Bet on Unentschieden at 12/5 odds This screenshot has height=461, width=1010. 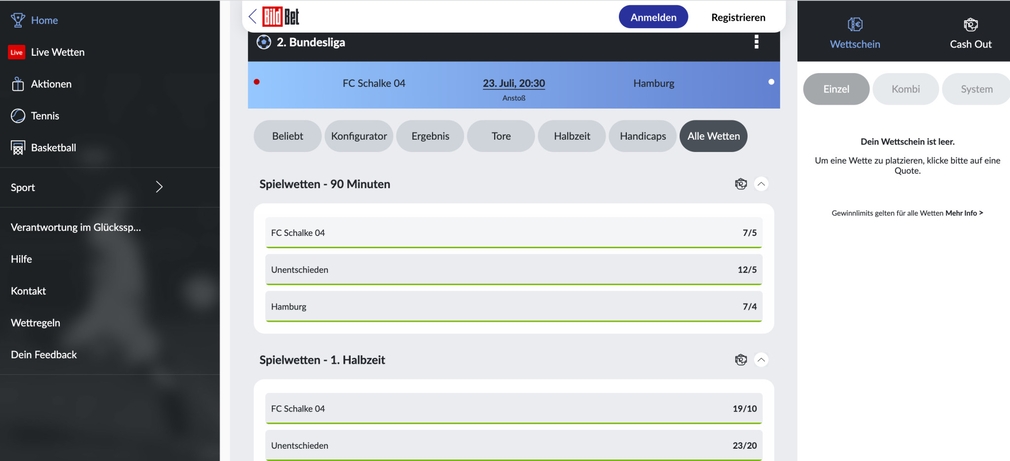pos(513,270)
